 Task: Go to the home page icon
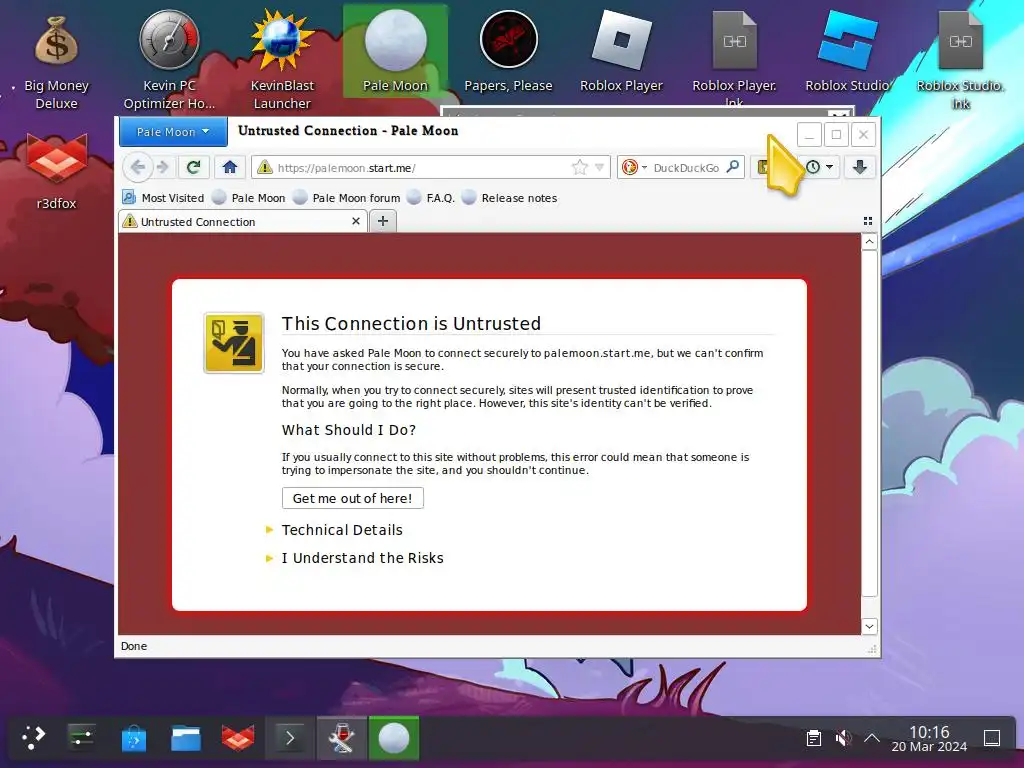point(230,167)
